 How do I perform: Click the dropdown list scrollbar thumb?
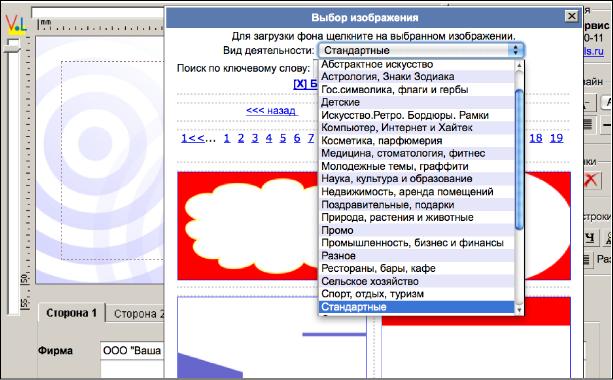(x=519, y=160)
